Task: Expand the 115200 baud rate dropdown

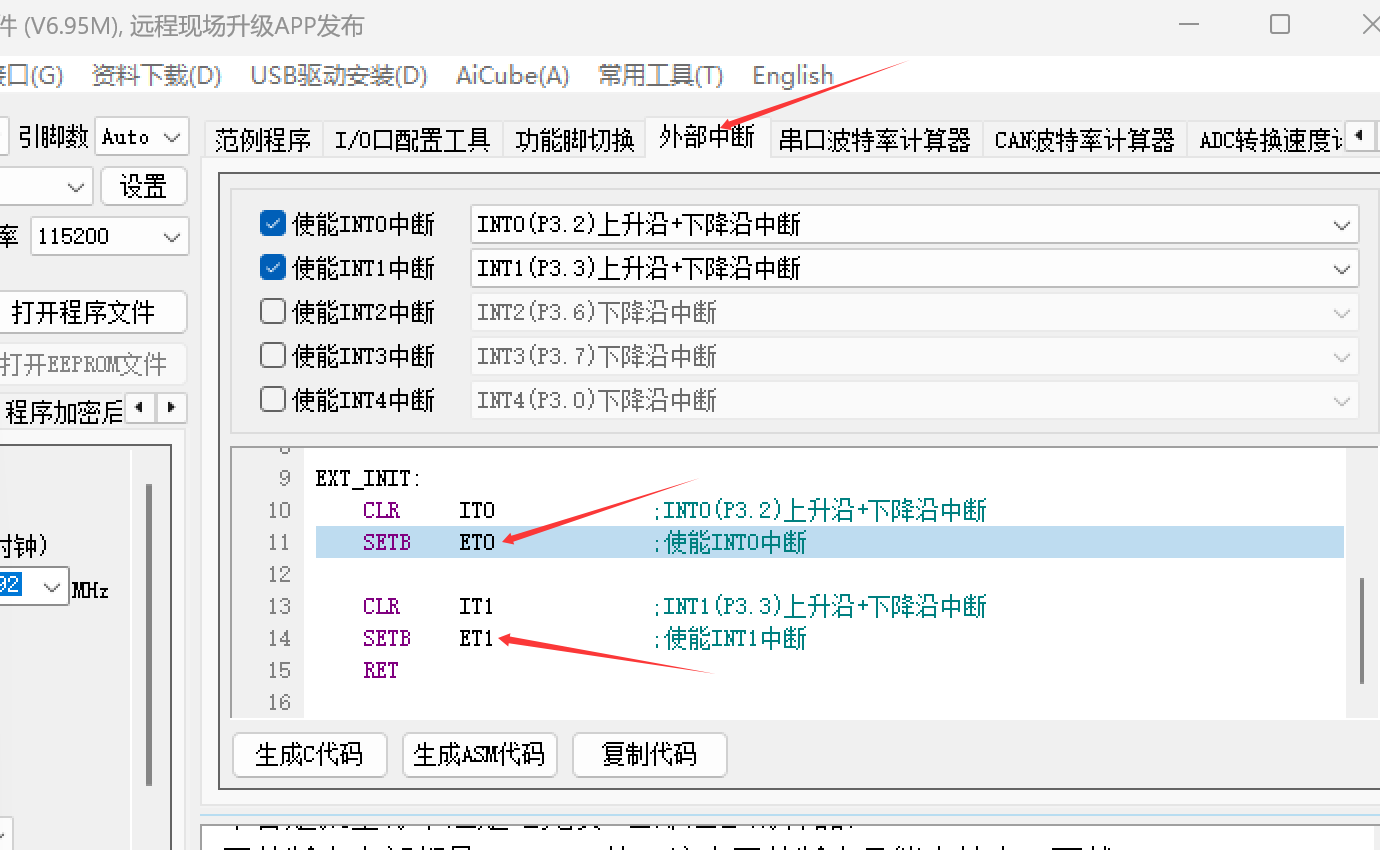Action: pyautogui.click(x=109, y=237)
